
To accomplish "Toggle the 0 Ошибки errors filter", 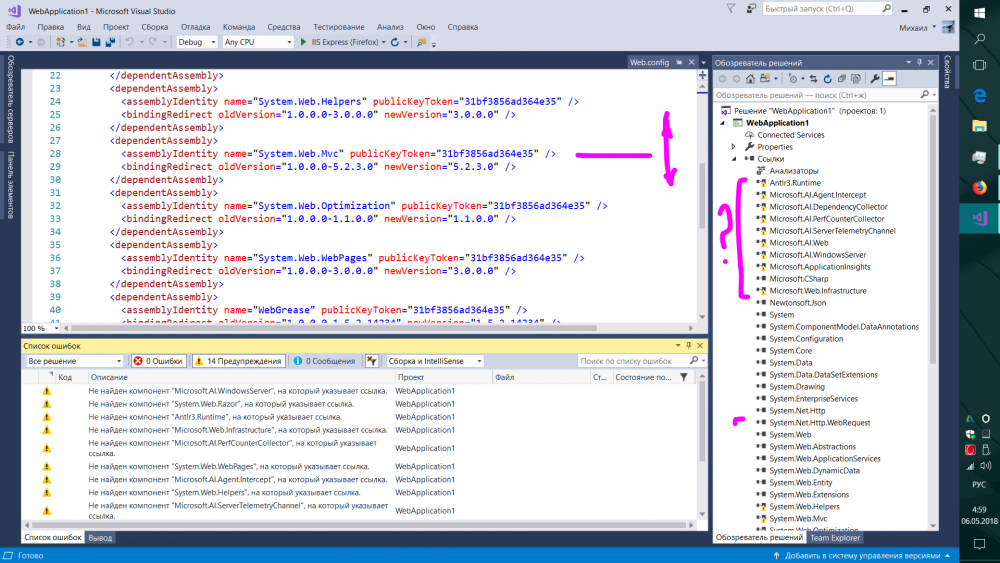I will (158, 361).
